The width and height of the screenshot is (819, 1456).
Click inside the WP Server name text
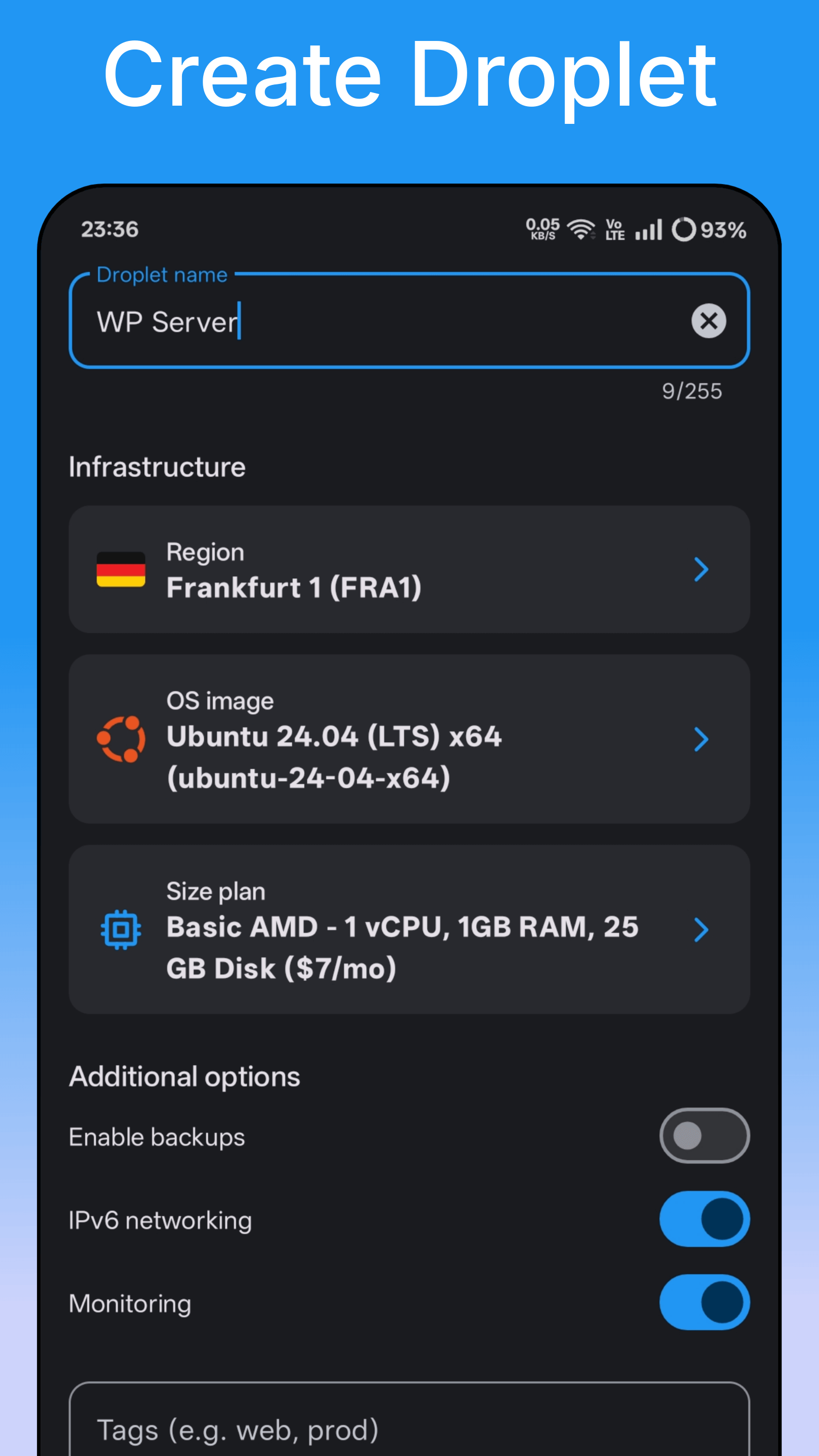[167, 322]
